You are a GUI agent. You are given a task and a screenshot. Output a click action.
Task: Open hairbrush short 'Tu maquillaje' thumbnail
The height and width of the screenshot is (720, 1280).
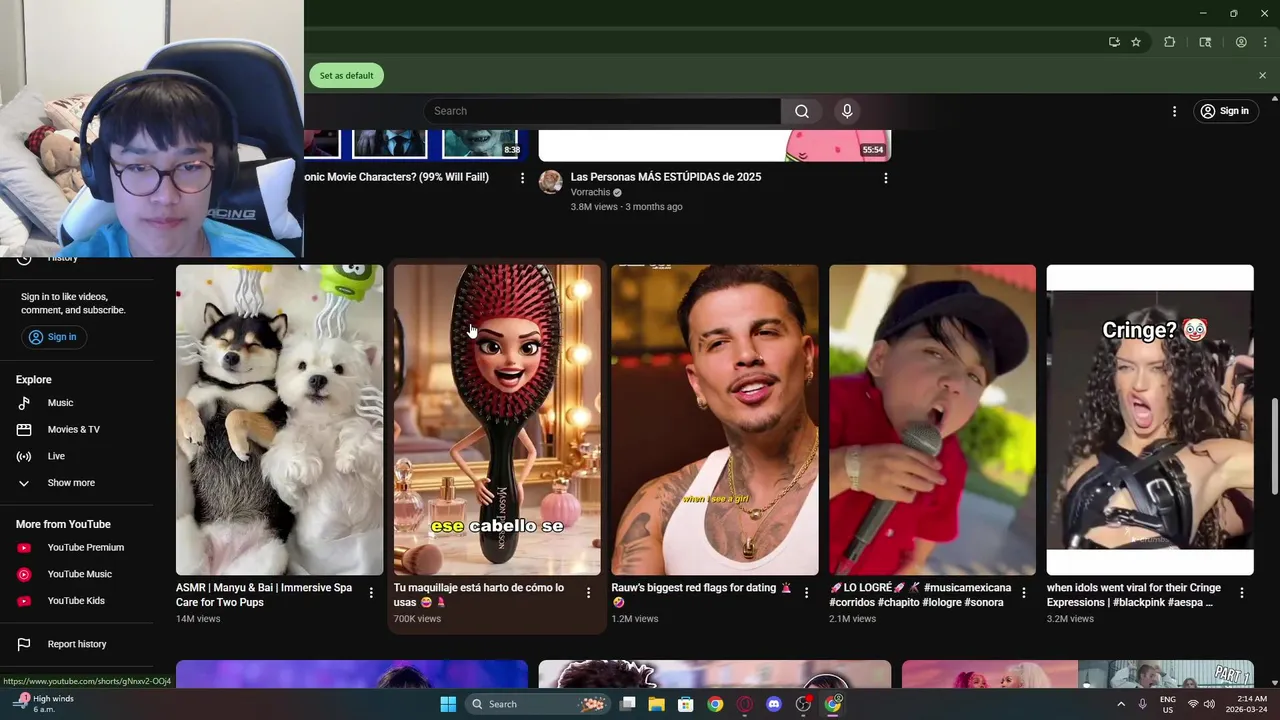[497, 420]
